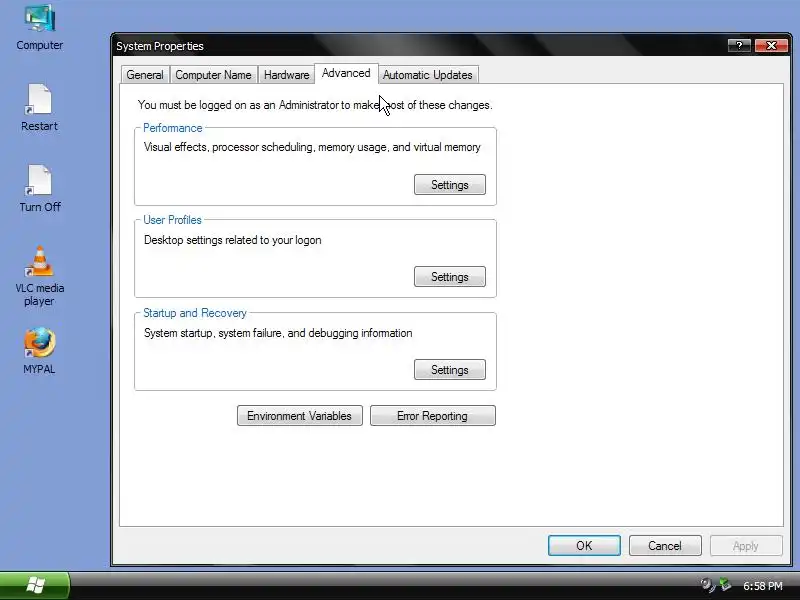This screenshot has width=800, height=600.
Task: Click the 'Visual effects, processor scheduling' description
Action: (312, 147)
